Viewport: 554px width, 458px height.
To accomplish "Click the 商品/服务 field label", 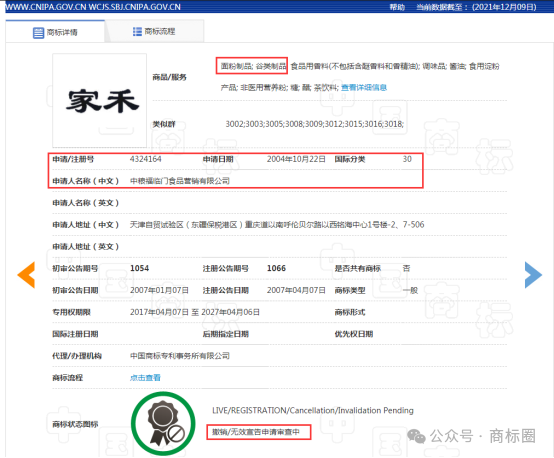I will click(169, 77).
